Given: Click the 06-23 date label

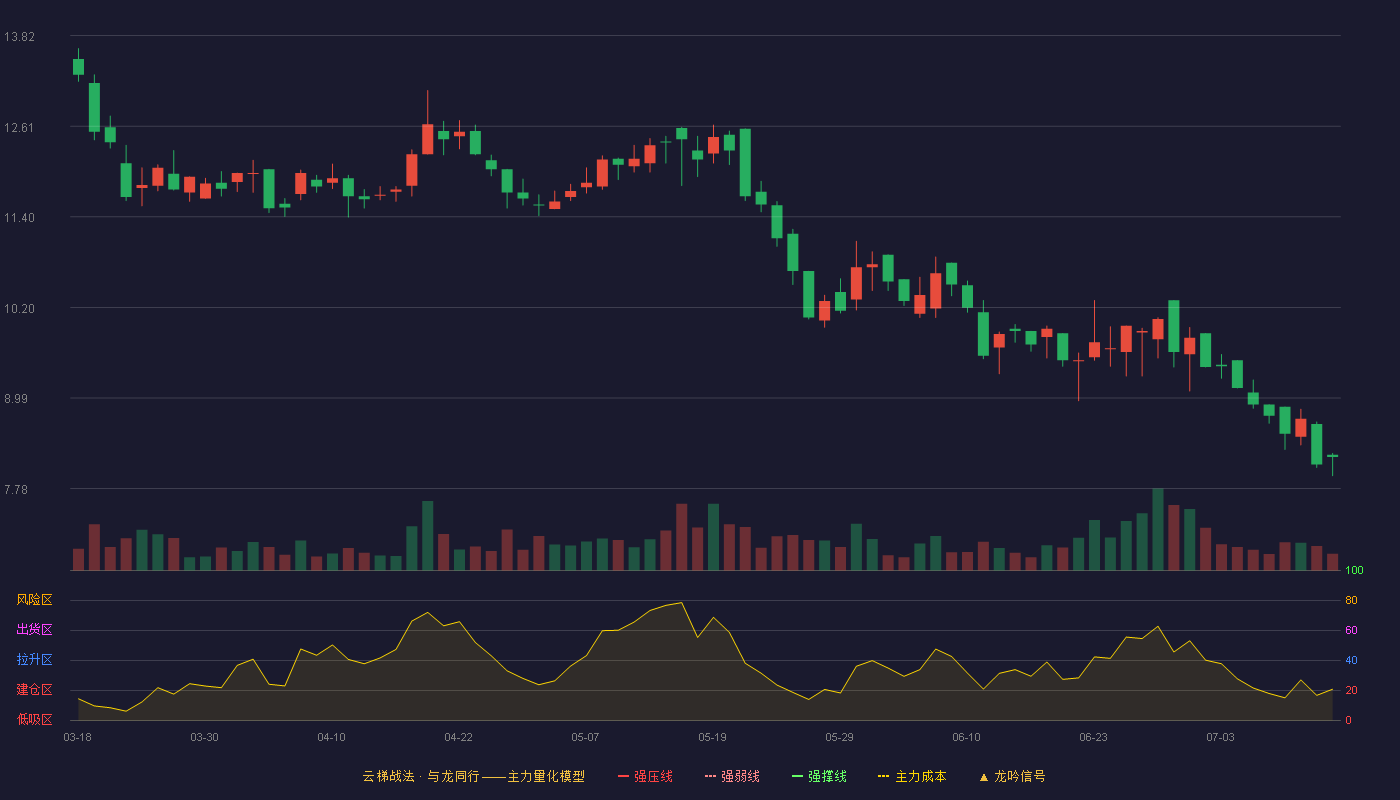Looking at the screenshot, I should tap(1093, 737).
